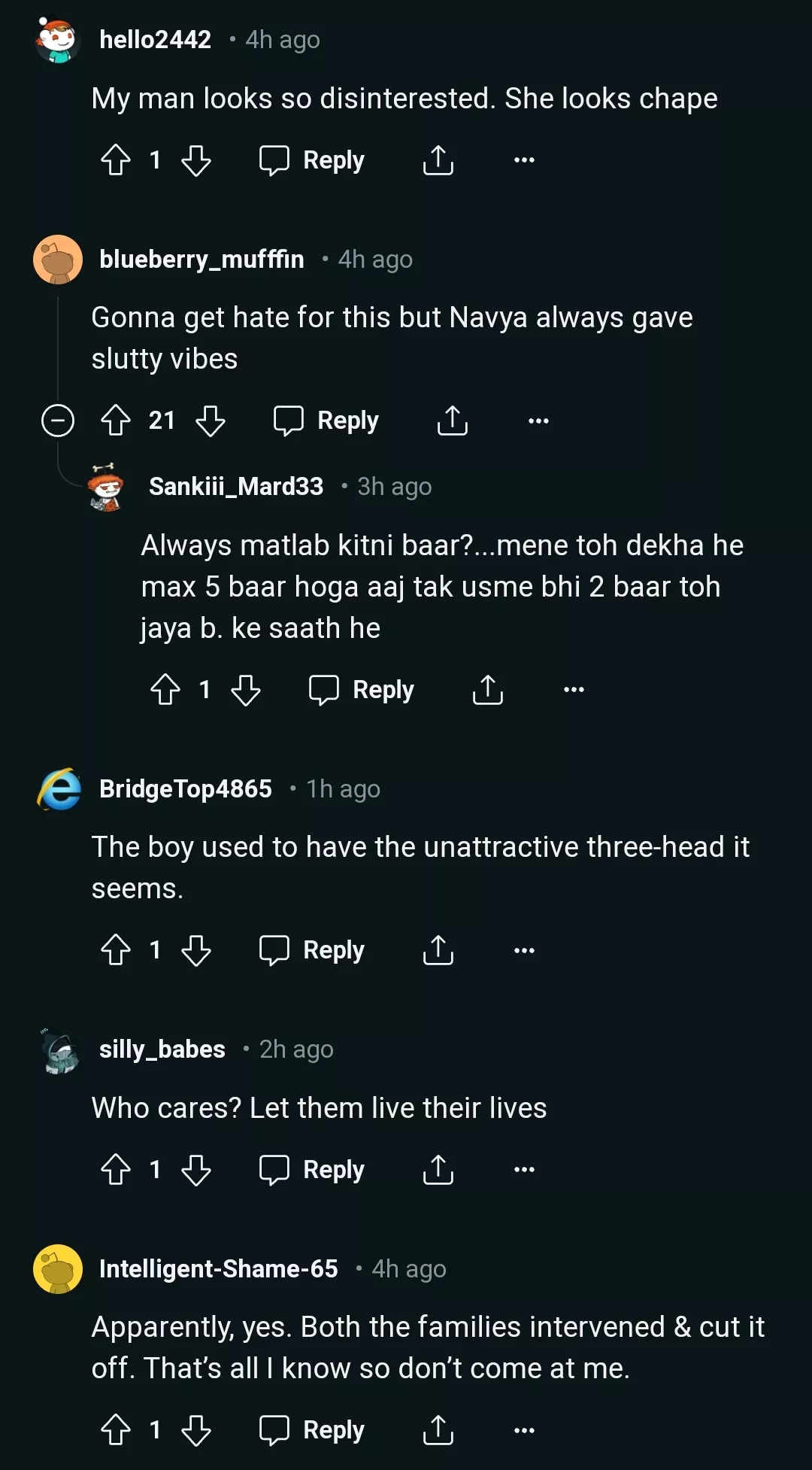Share silly_babes' comment
Viewport: 812px width, 1470px height.
tap(438, 1170)
